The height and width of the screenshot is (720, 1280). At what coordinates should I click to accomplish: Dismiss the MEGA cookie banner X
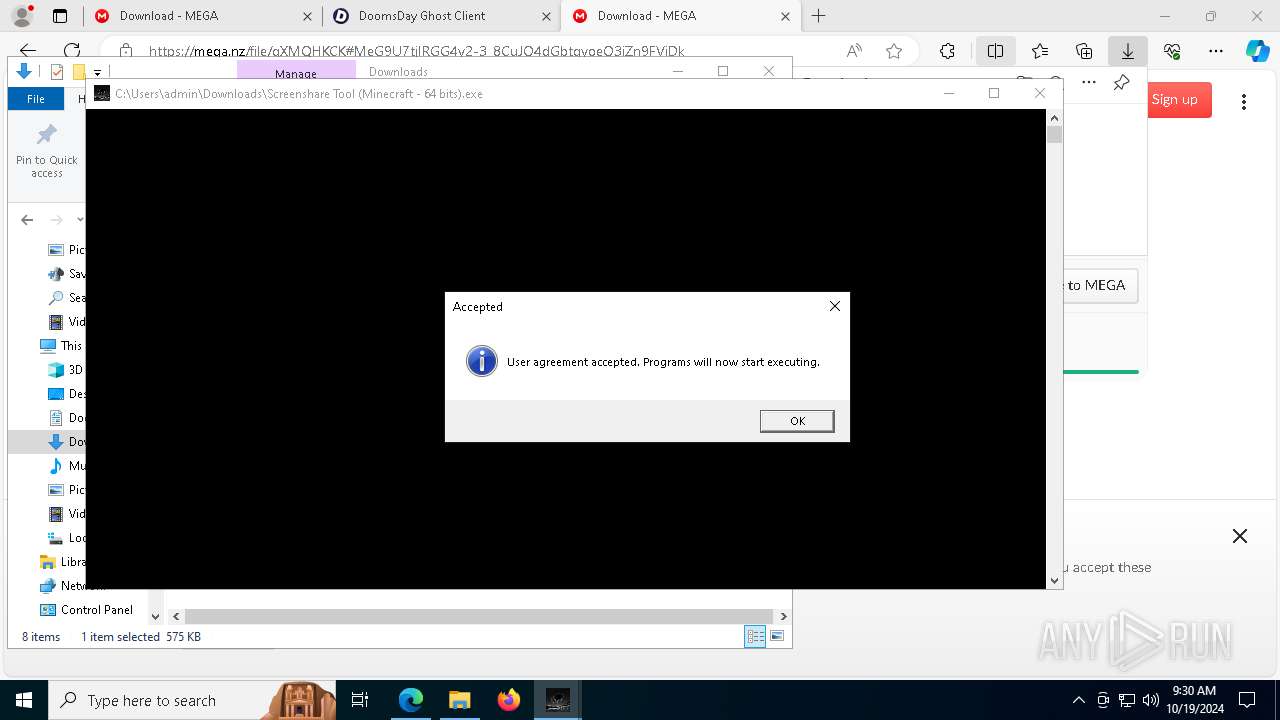[x=1240, y=536]
